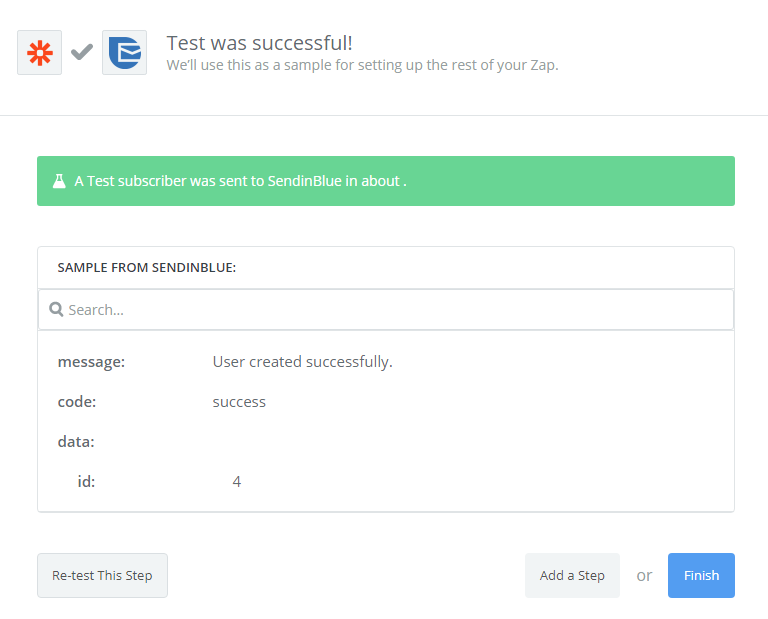Click the code field label
The height and width of the screenshot is (619, 768).
click(x=77, y=402)
